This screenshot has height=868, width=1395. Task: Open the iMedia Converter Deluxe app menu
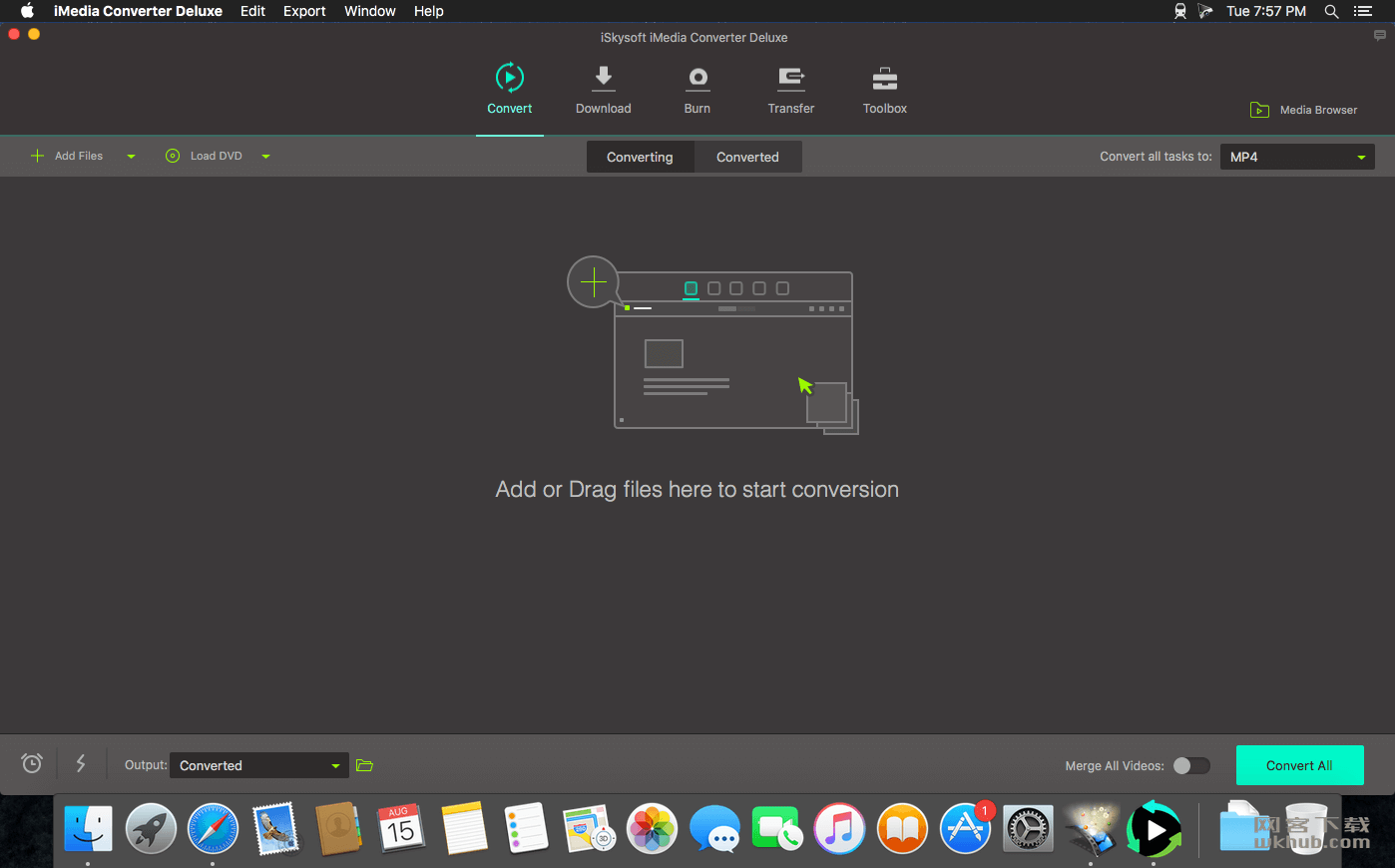[x=138, y=11]
